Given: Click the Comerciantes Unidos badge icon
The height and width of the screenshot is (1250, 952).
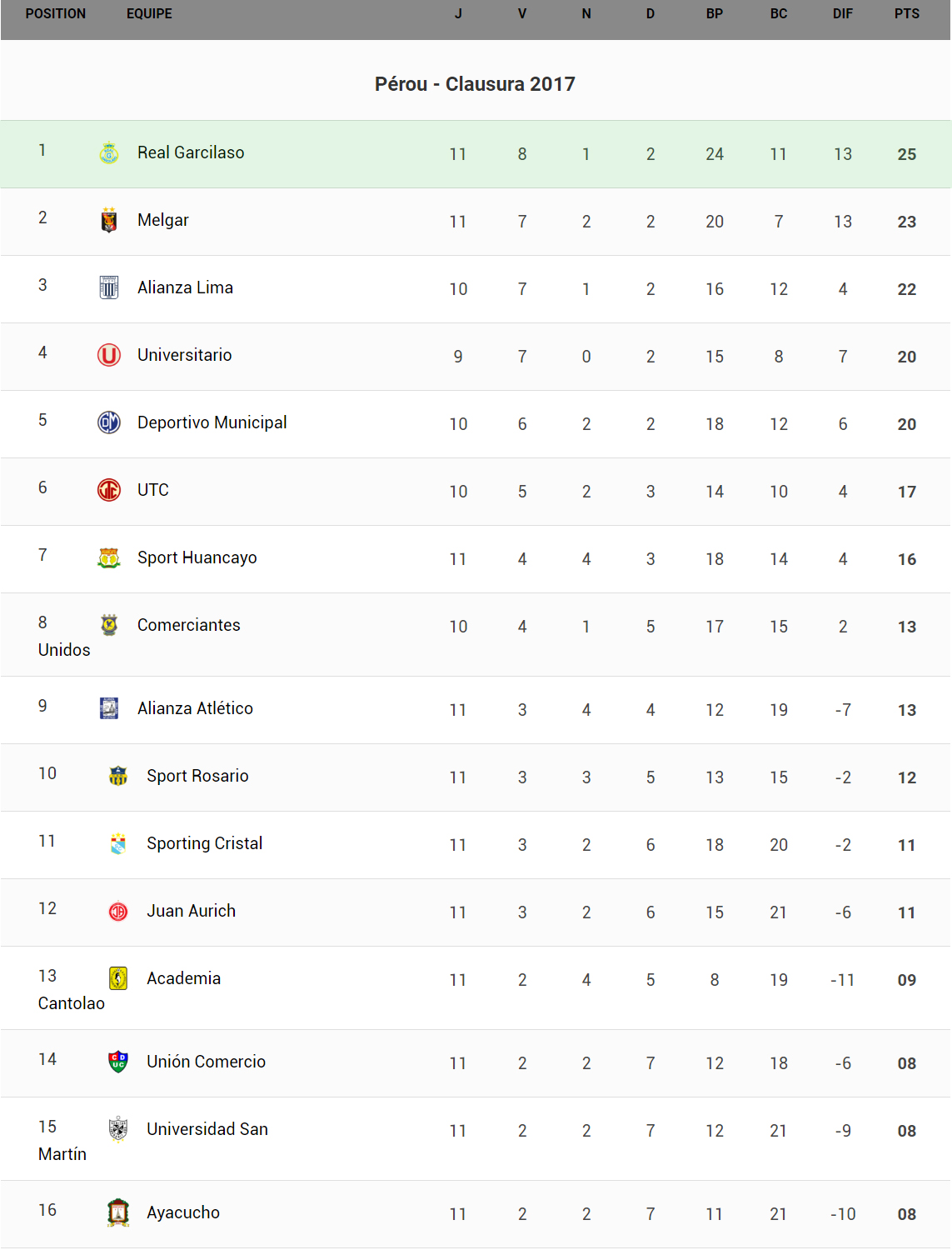Looking at the screenshot, I should coord(109,625).
